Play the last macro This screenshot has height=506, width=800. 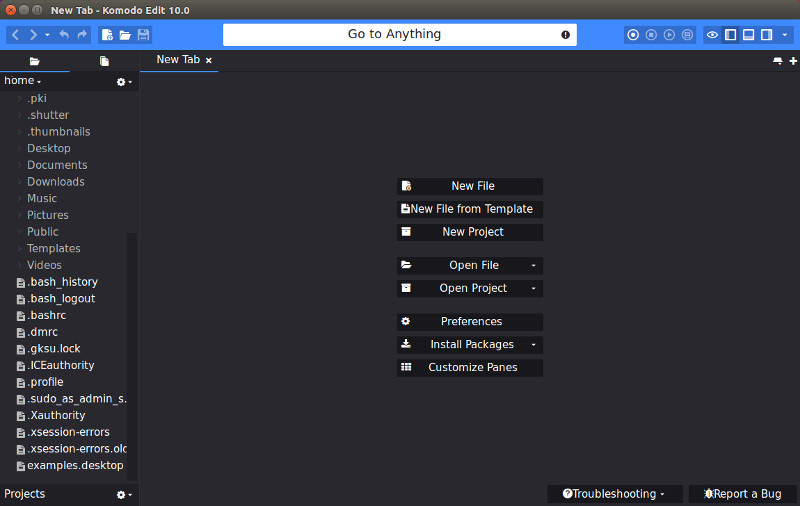pyautogui.click(x=669, y=35)
